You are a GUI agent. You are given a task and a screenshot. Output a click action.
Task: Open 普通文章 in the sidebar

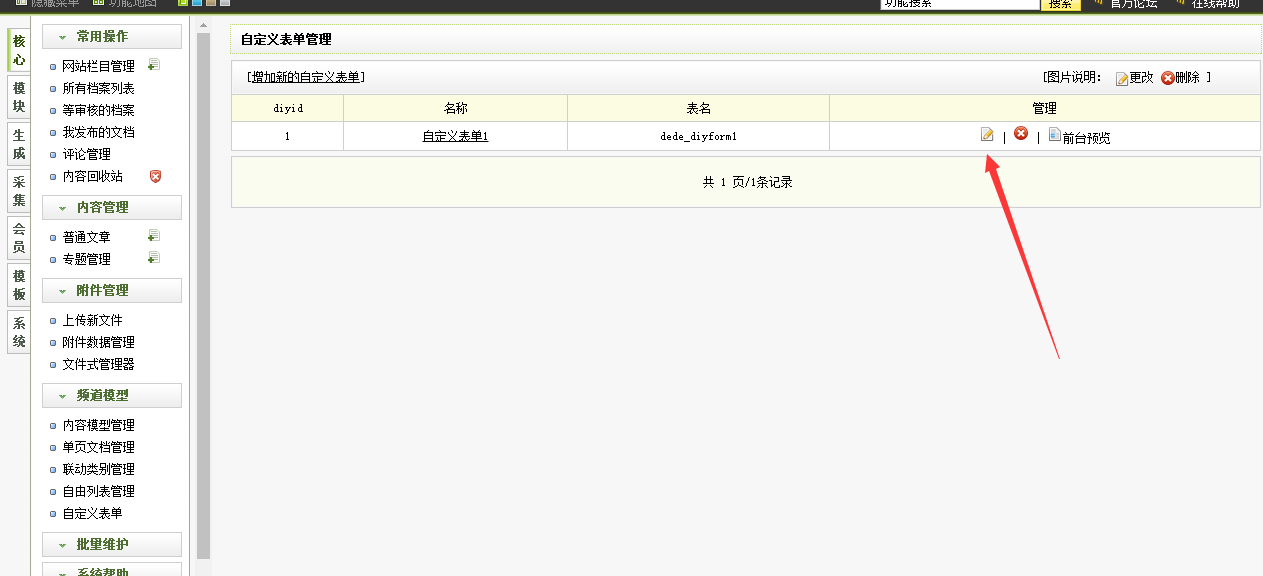pos(86,237)
